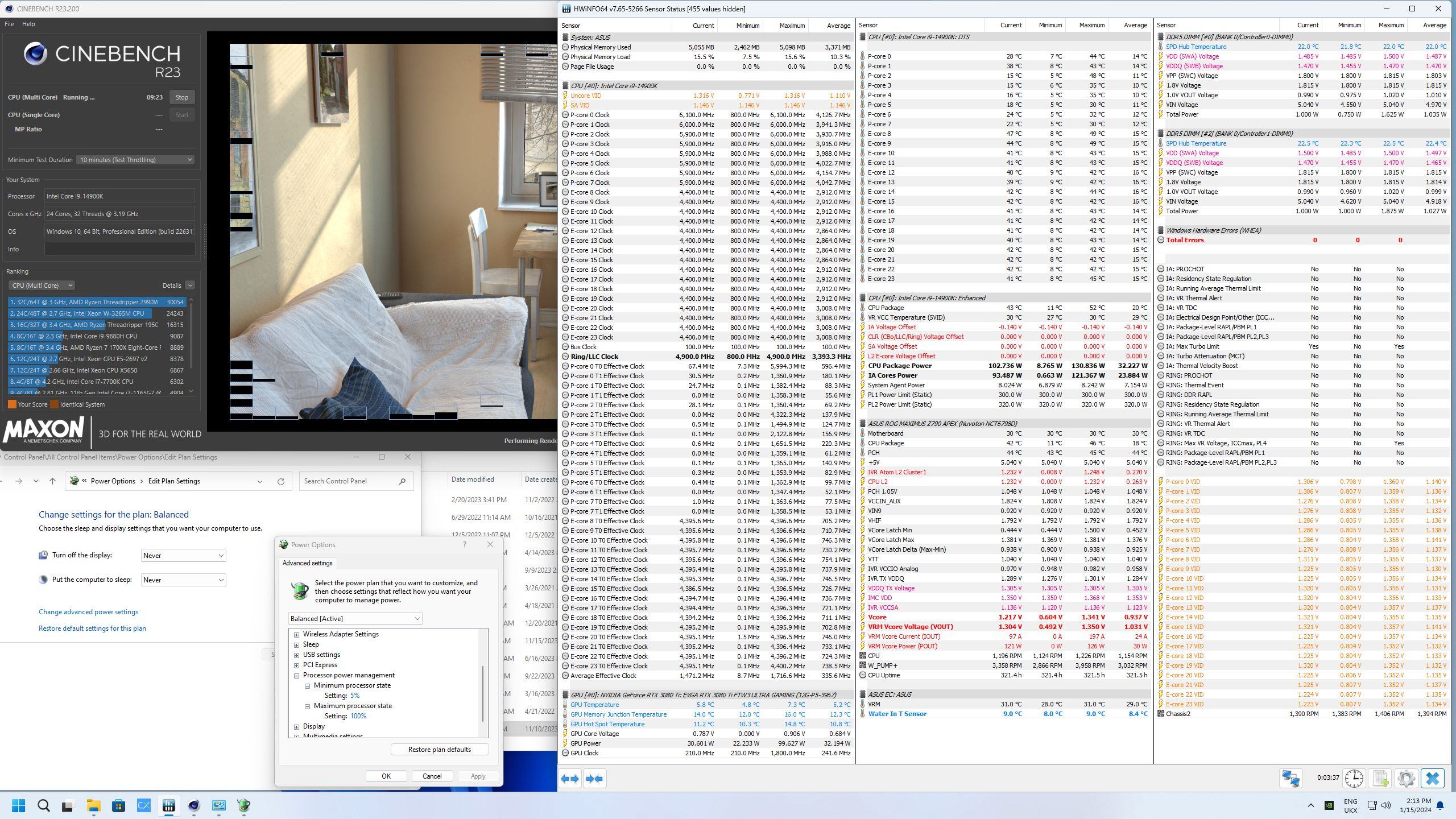This screenshot has width=1456, height=819.
Task: Open volume control in system tray
Action: (1386, 805)
